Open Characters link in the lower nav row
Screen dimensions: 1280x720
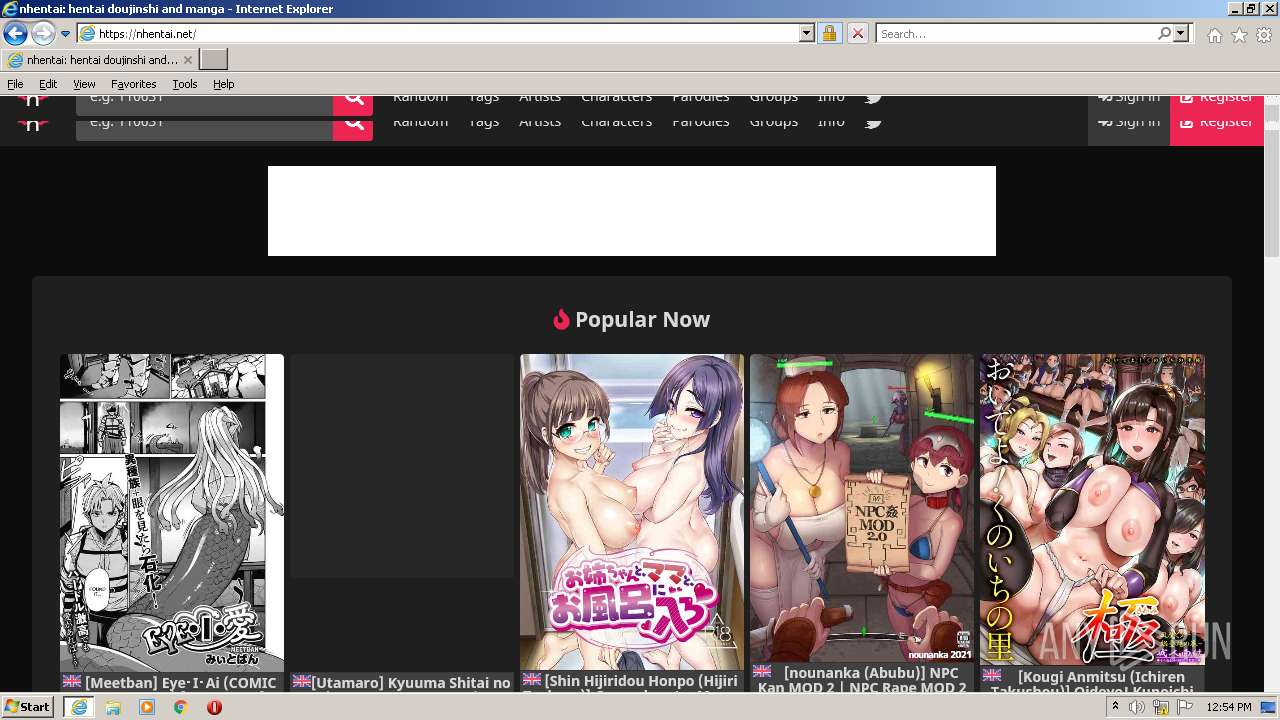[x=616, y=122]
